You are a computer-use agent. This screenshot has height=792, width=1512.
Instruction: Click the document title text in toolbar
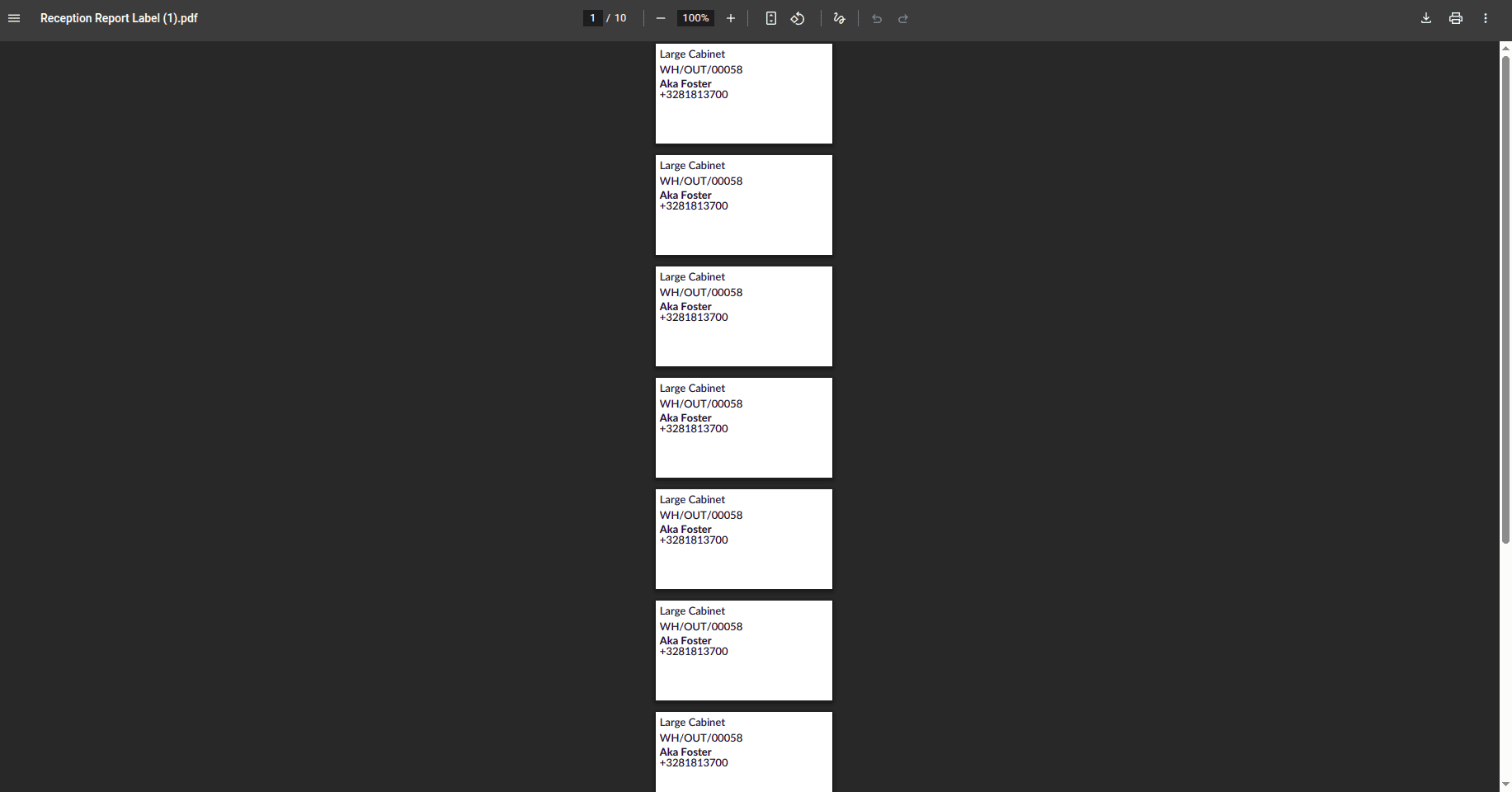tap(118, 18)
